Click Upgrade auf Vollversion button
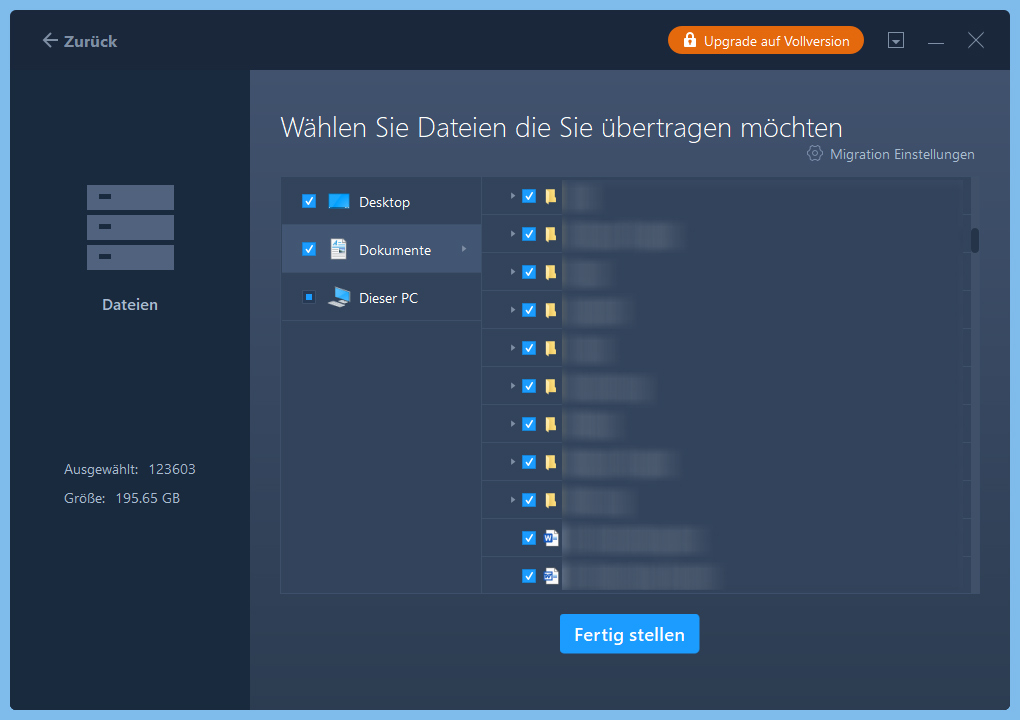 [x=765, y=41]
